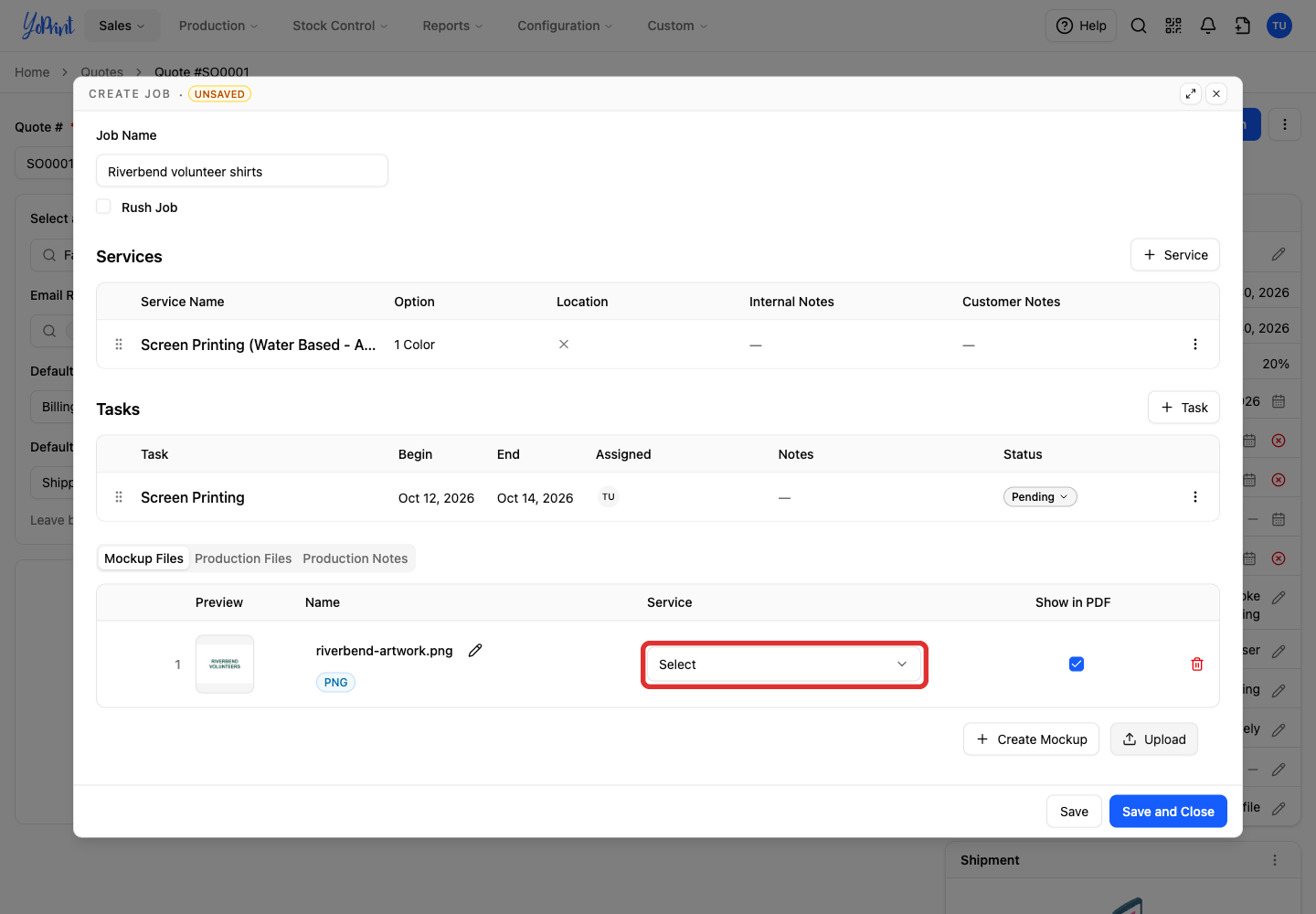Open the Service Select dropdown for the mockup
Image resolution: width=1316 pixels, height=914 pixels.
click(x=784, y=664)
